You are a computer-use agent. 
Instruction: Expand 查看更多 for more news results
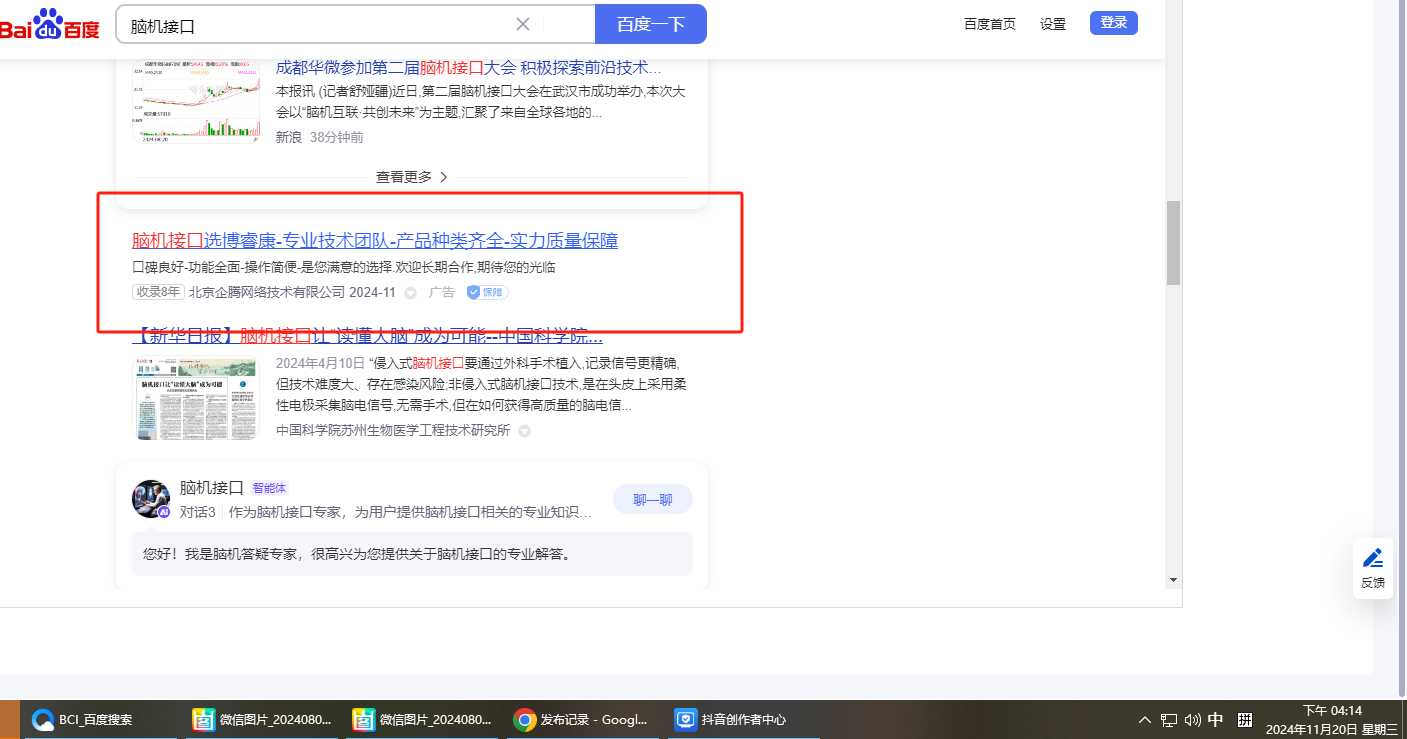[411, 177]
